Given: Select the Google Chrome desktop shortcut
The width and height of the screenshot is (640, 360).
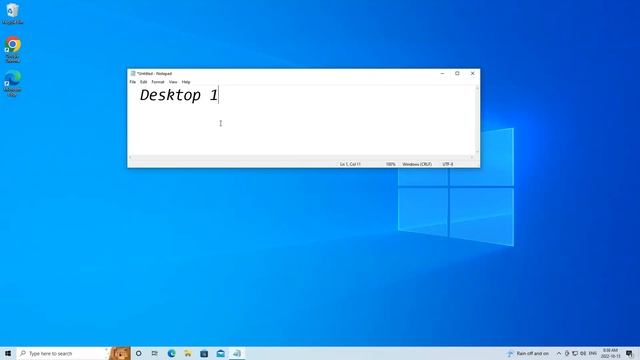Looking at the screenshot, I should pos(13,50).
